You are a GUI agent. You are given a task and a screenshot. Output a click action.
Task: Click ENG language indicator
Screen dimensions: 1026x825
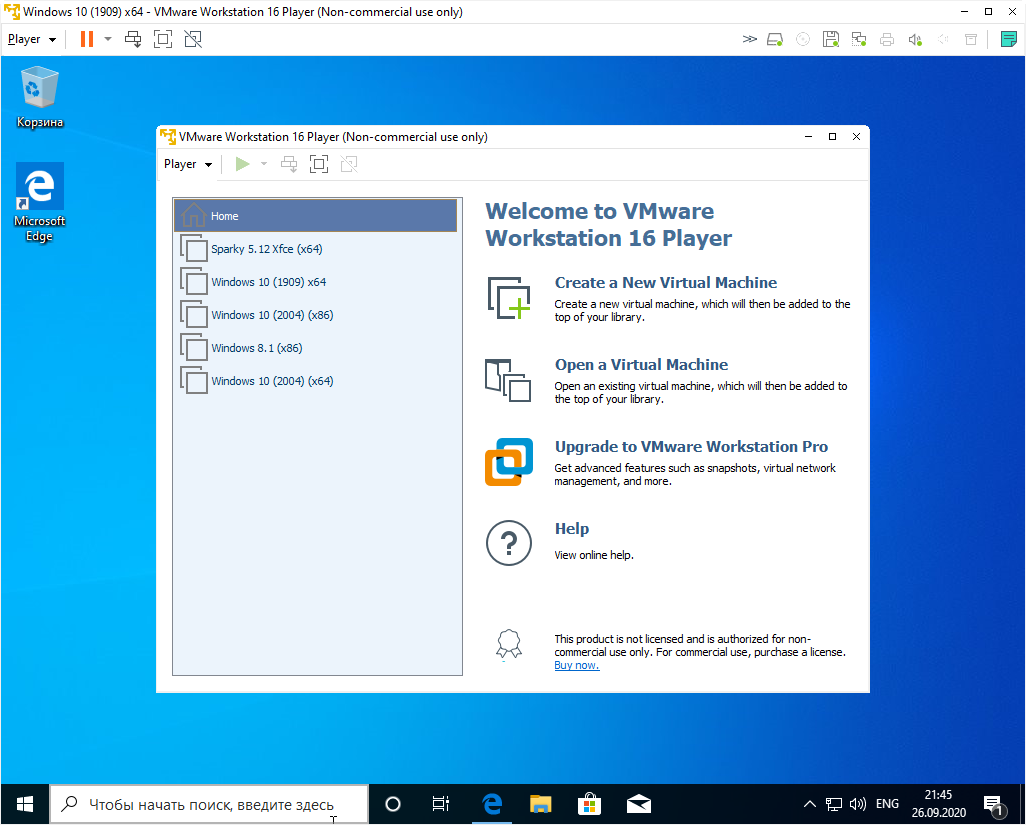point(887,804)
